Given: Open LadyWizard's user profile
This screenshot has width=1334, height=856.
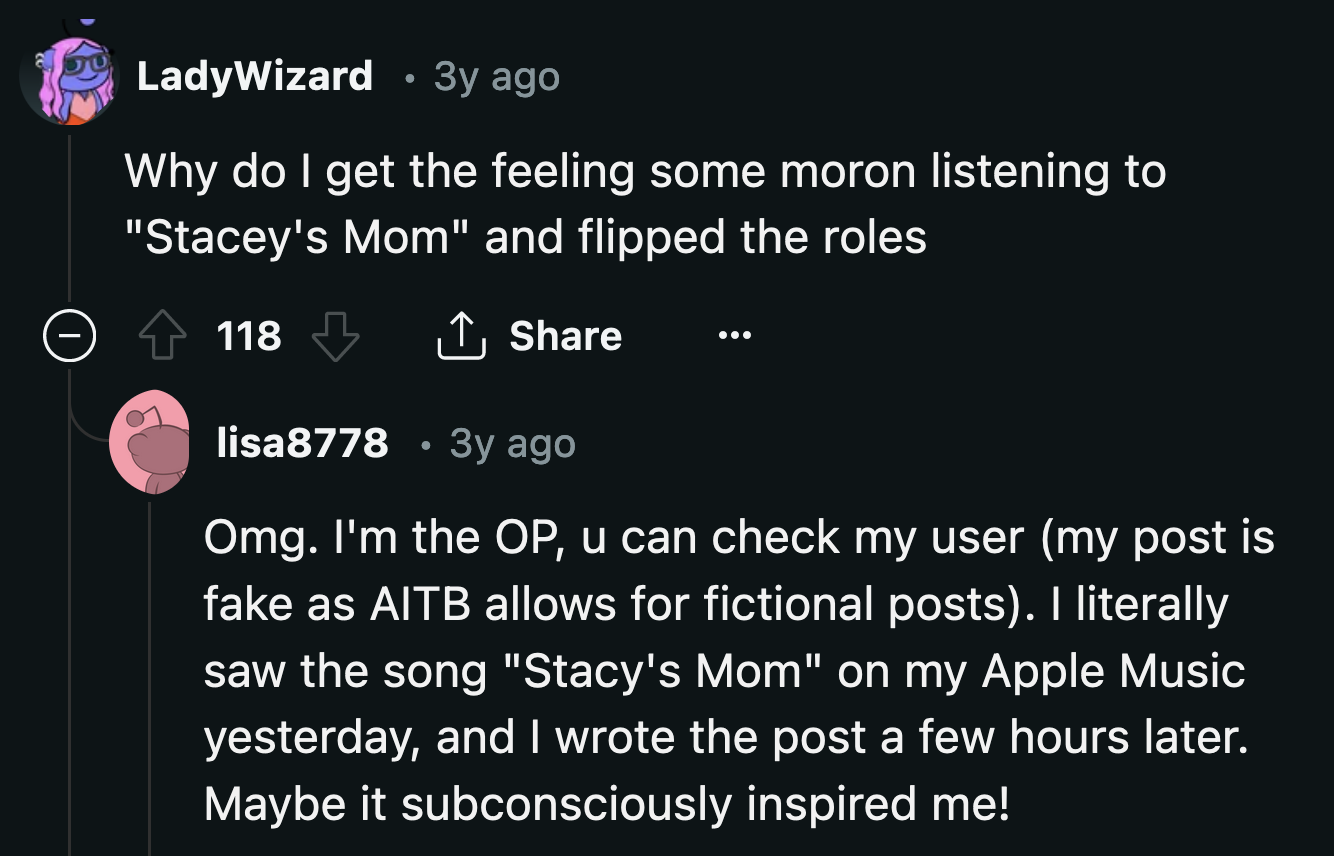Looking at the screenshot, I should click(x=254, y=76).
